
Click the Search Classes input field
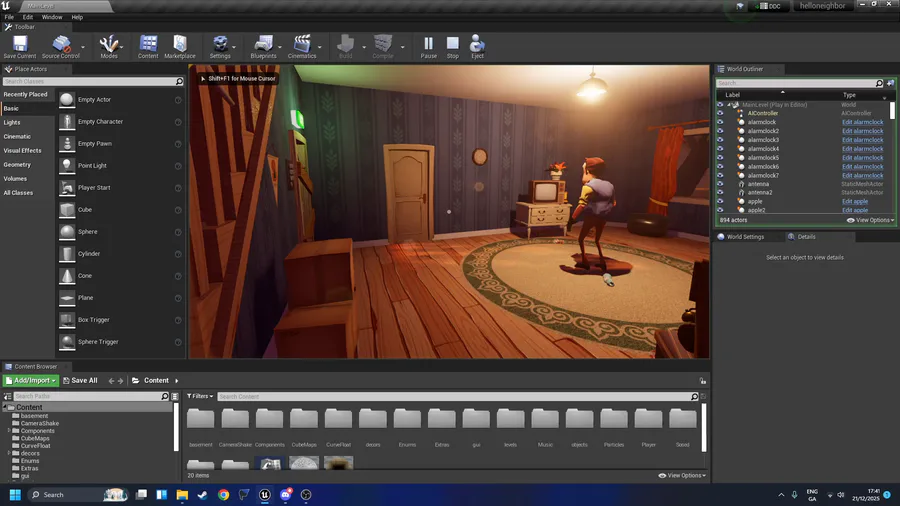click(89, 81)
